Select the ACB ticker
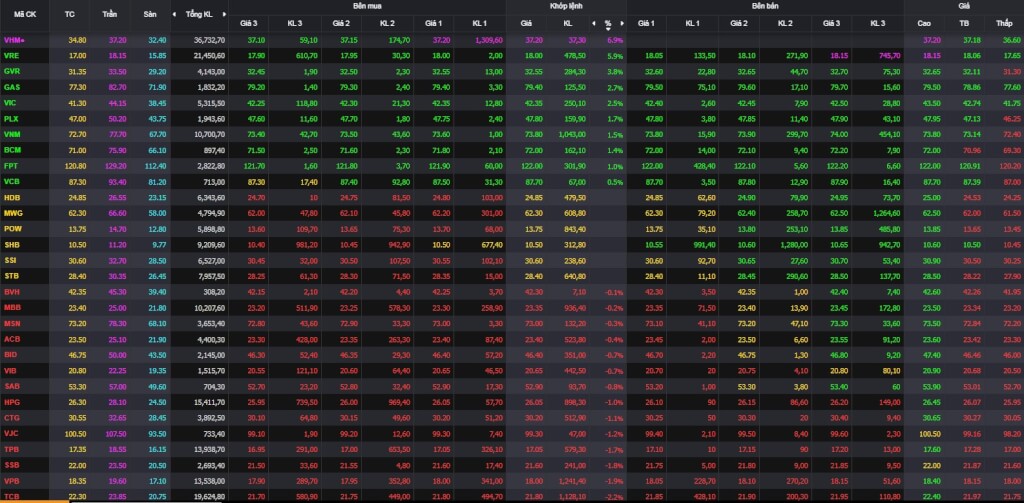 coord(11,339)
